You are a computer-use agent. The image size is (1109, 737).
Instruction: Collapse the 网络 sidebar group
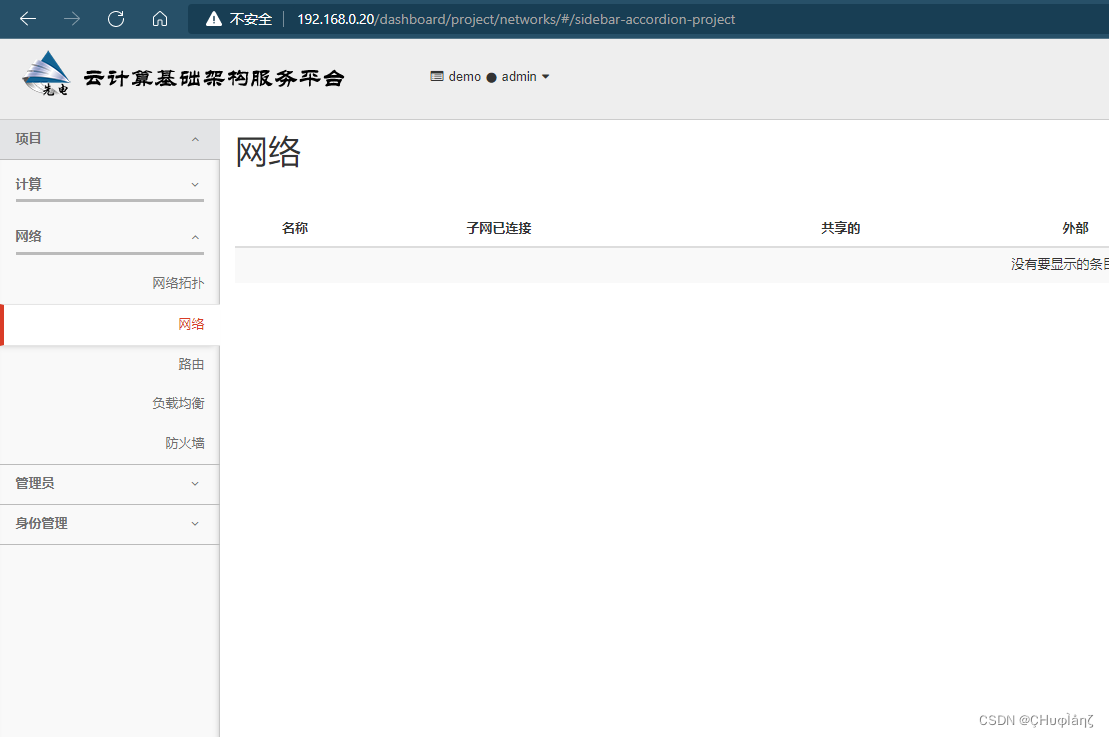(110, 236)
